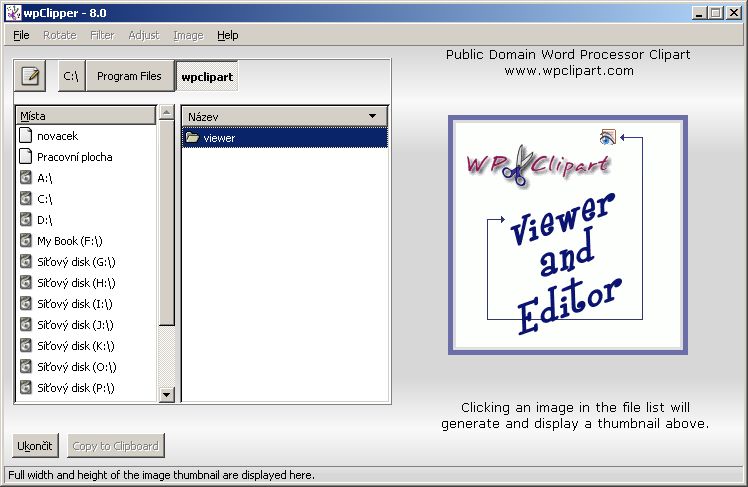Screen dimensions: 748x487
Task: Click the Síťový disk (K:\) drive icon
Action: [26, 346]
